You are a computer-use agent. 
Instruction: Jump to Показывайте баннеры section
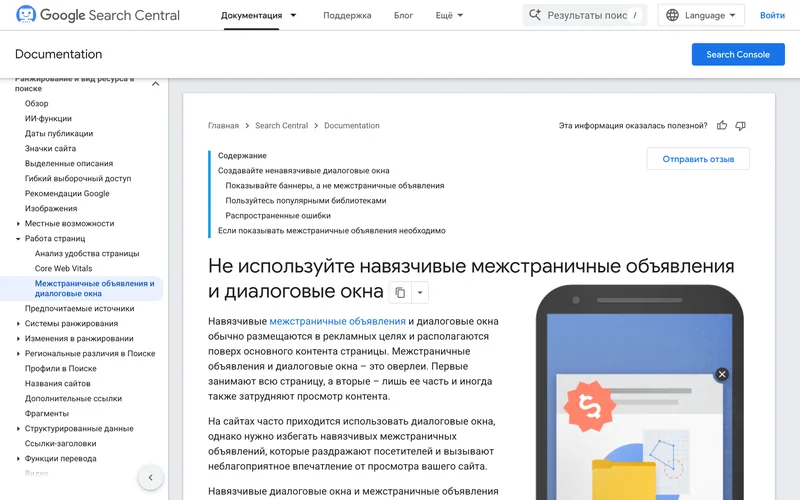pyautogui.click(x=335, y=186)
